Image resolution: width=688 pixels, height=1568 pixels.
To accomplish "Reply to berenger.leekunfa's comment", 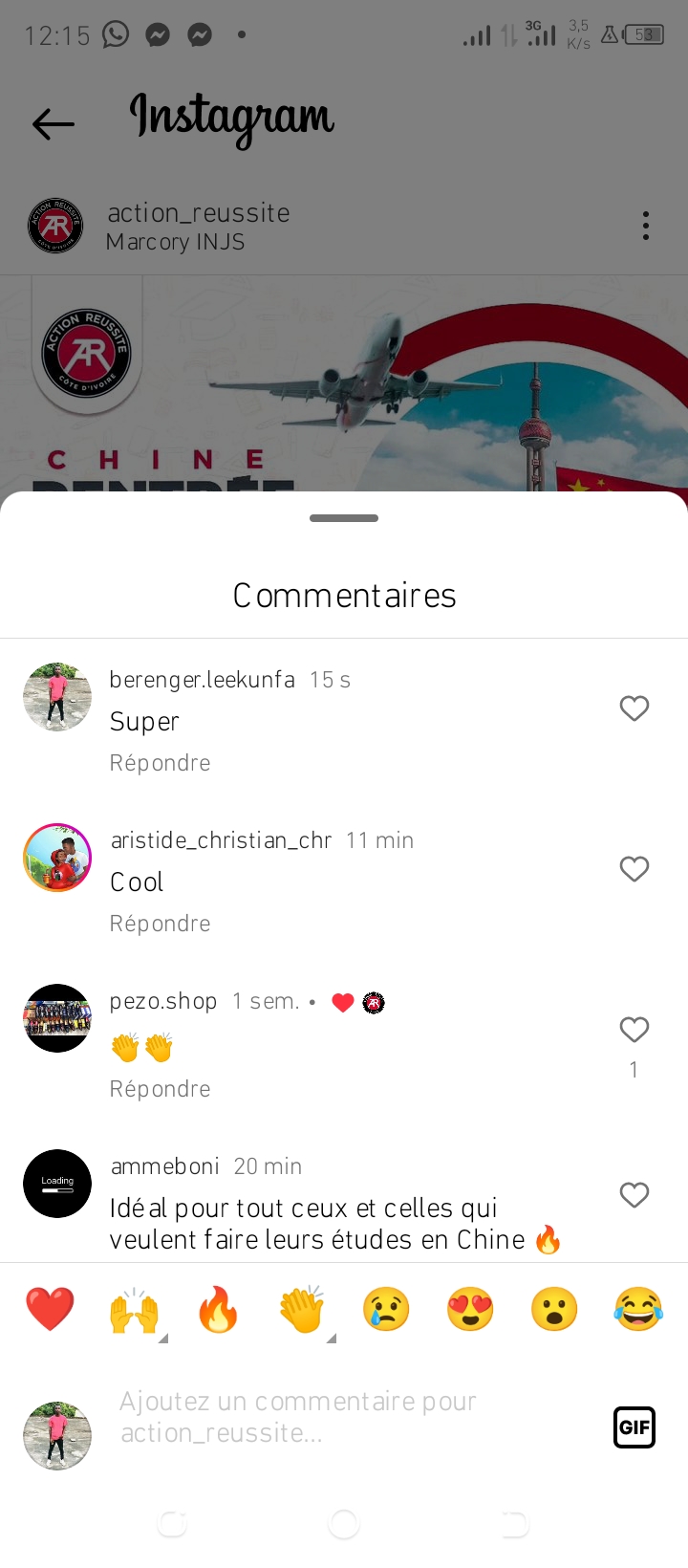I will [x=160, y=763].
